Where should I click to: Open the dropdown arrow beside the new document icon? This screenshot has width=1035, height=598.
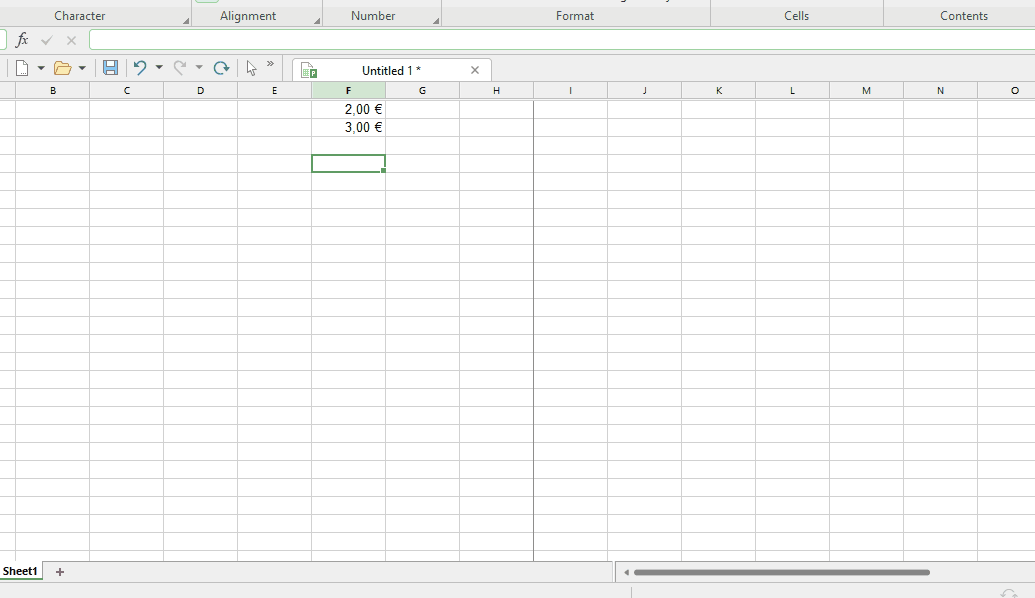pyautogui.click(x=41, y=68)
